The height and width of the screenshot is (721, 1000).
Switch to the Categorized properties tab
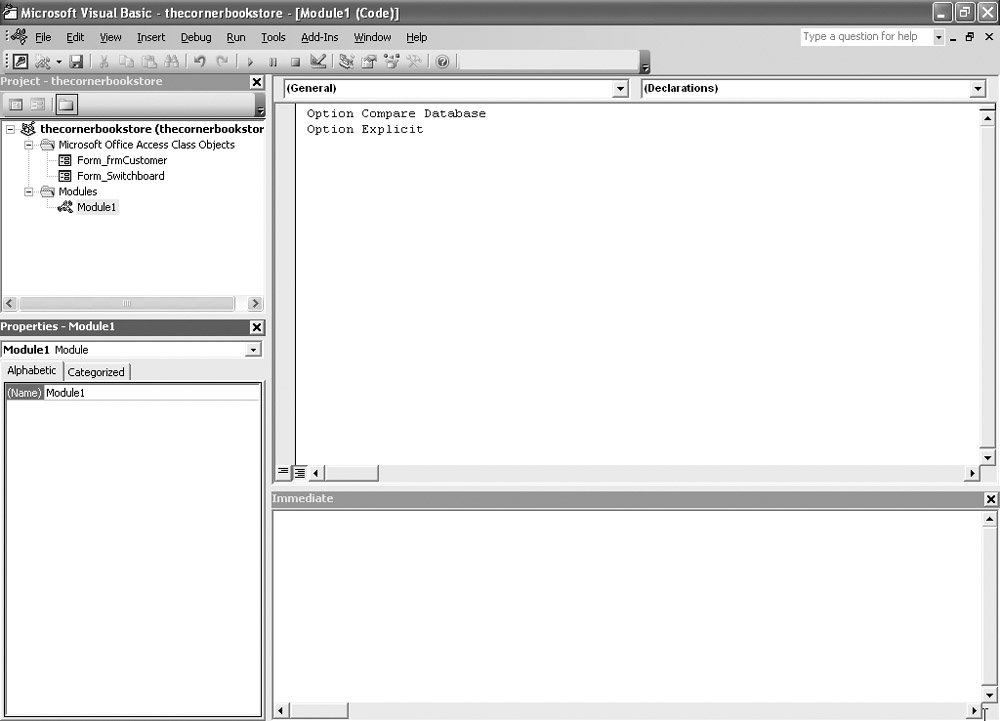[x=96, y=372]
